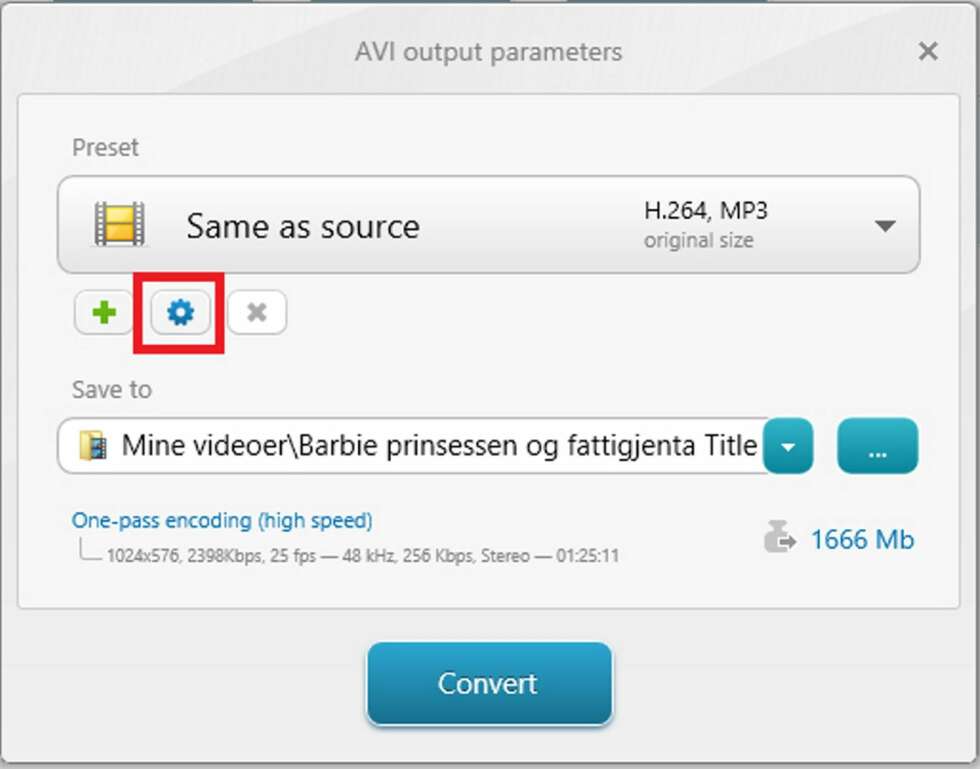Browse for output folder with the ... button

(x=878, y=446)
